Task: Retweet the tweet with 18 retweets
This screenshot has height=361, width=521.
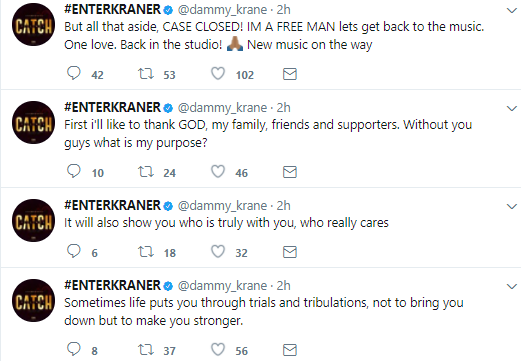Action: [146, 251]
